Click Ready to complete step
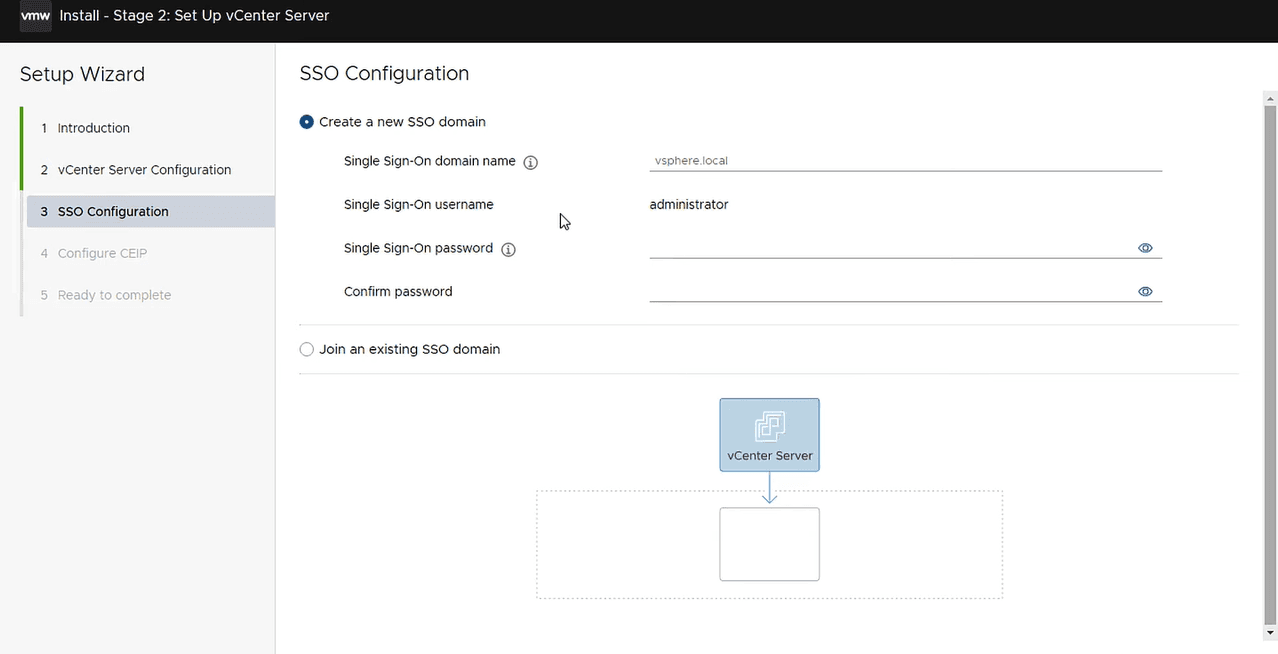The image size is (1278, 654). coord(114,296)
